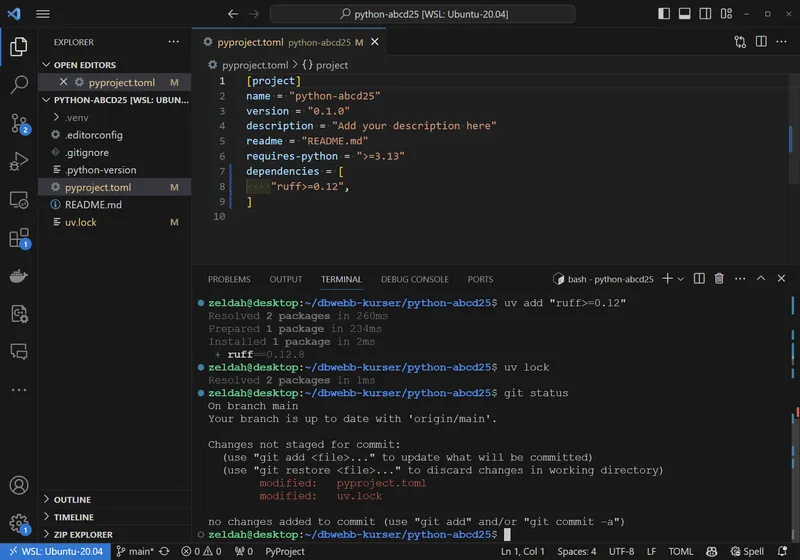Click Ln 1, Col 1 status
800x560 pixels.
coord(522,551)
